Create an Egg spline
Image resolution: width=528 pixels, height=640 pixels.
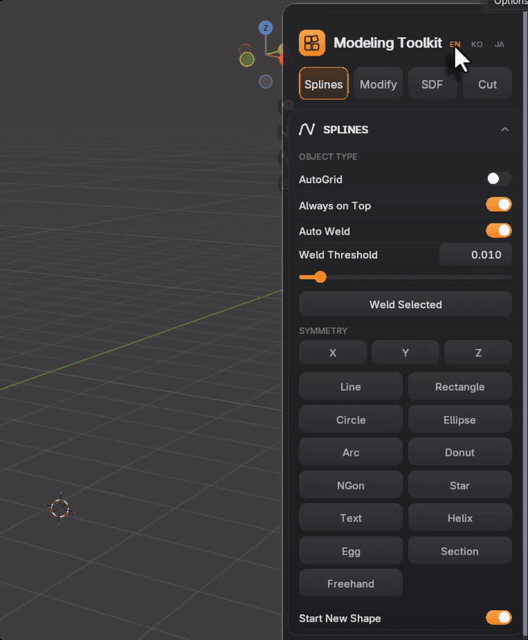coord(351,551)
